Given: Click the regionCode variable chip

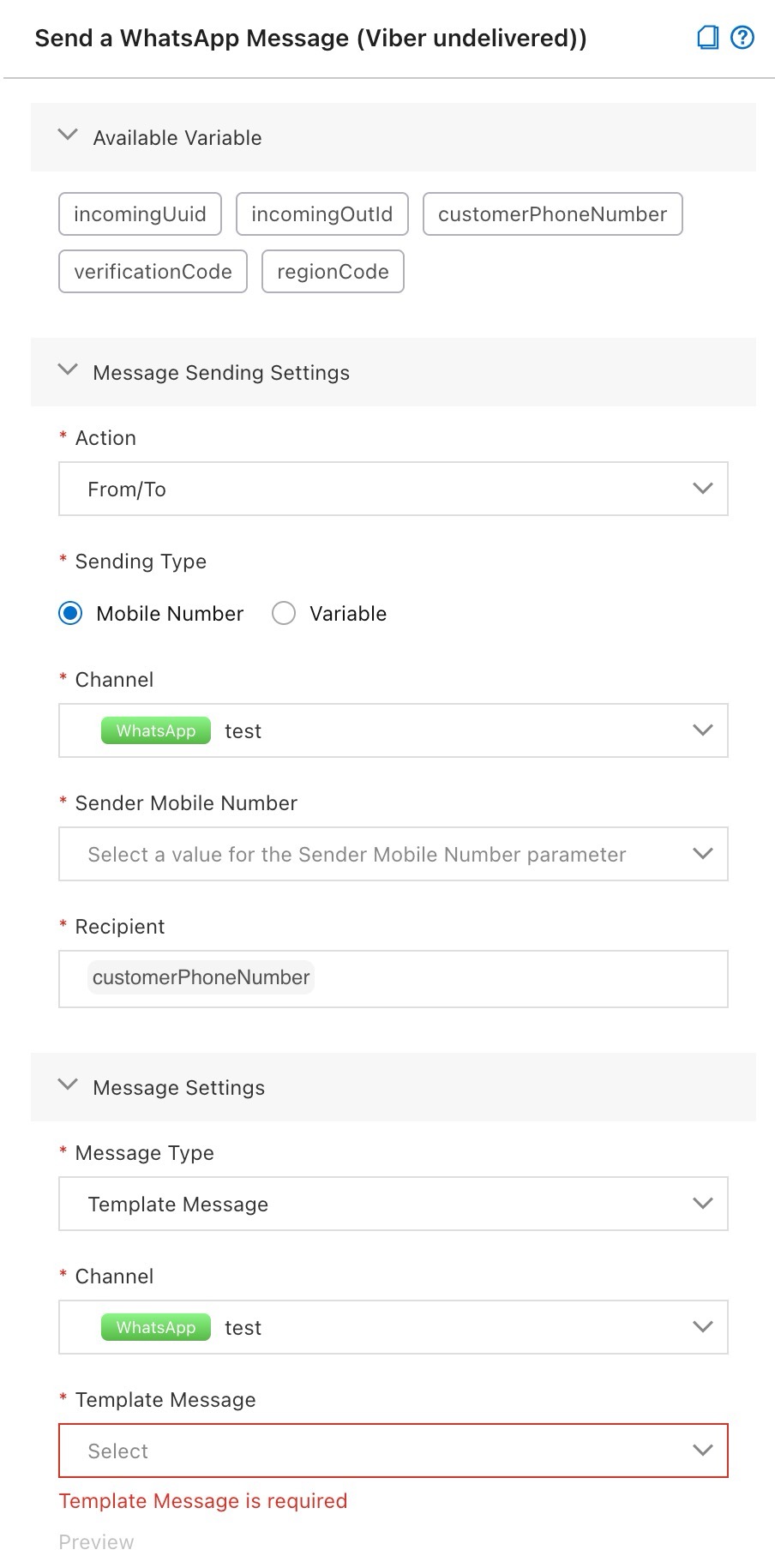Looking at the screenshot, I should pyautogui.click(x=333, y=272).
